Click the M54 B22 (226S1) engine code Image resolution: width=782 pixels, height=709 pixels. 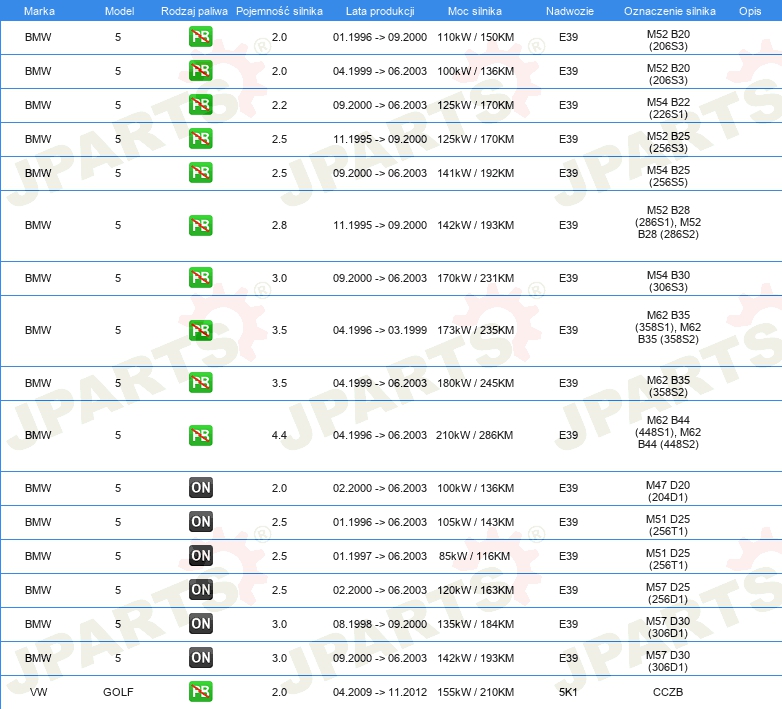[x=667, y=106]
